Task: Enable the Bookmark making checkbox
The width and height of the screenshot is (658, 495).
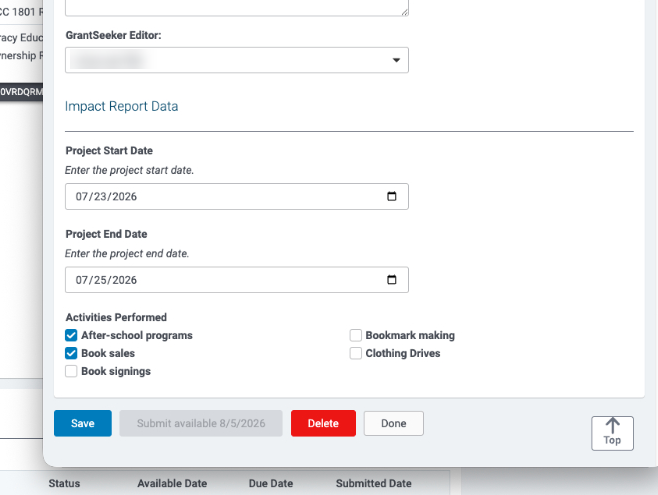Action: (x=355, y=335)
